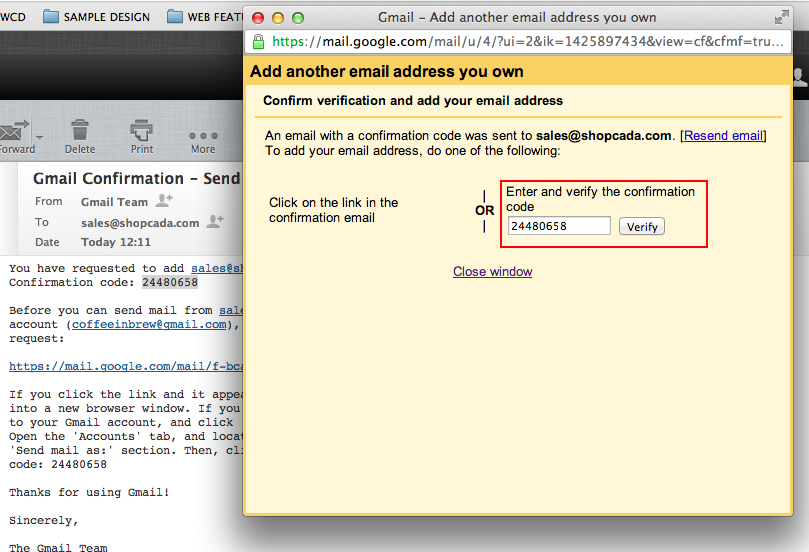
Task: Toggle fullscreen icon of Gmail popup window
Action: [782, 18]
